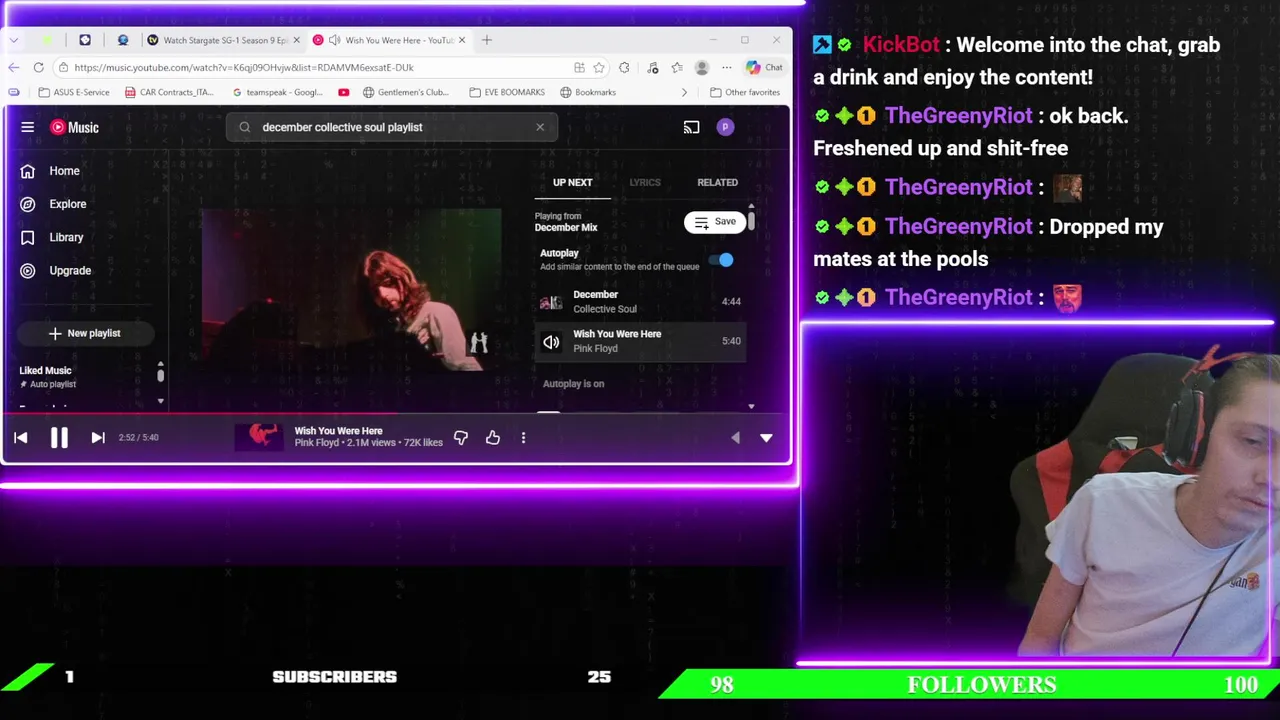Open the browser tab list dropdown
1280x720 pixels.
pos(13,40)
